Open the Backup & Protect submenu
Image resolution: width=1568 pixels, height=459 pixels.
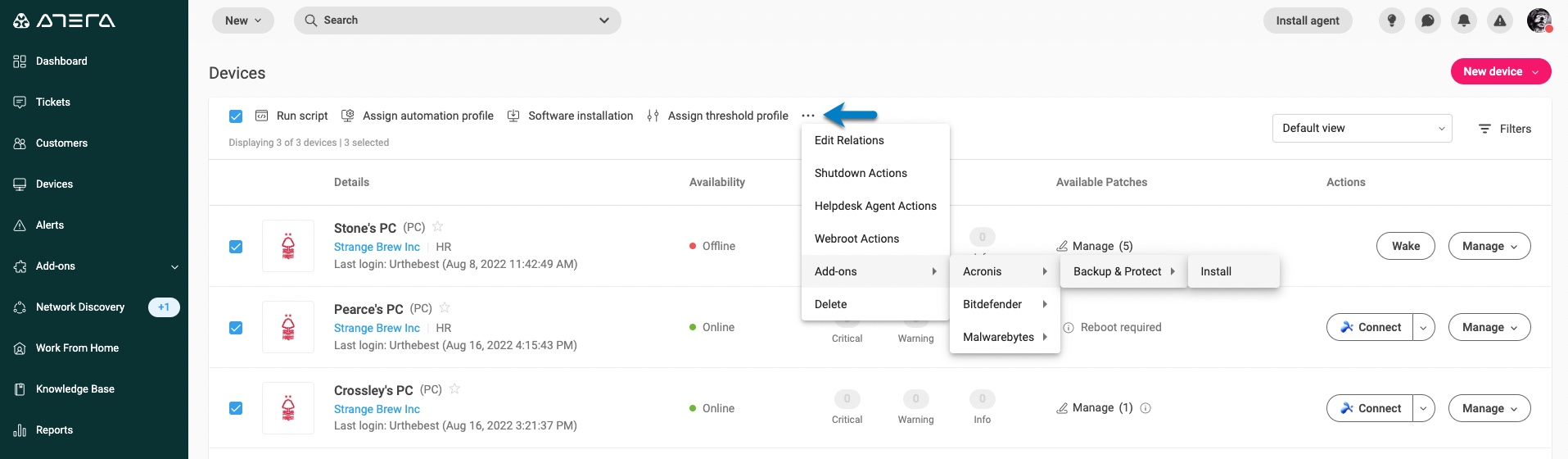pyautogui.click(x=1123, y=271)
